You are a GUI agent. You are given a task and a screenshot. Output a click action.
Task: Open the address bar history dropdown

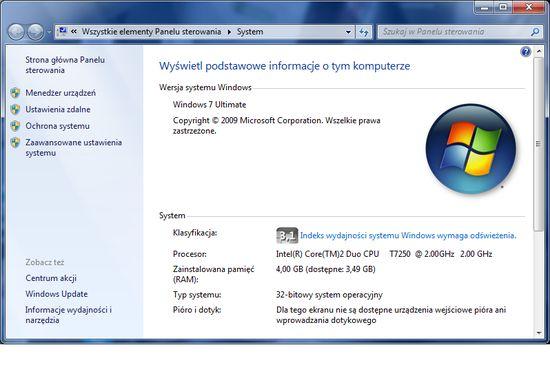[x=348, y=32]
